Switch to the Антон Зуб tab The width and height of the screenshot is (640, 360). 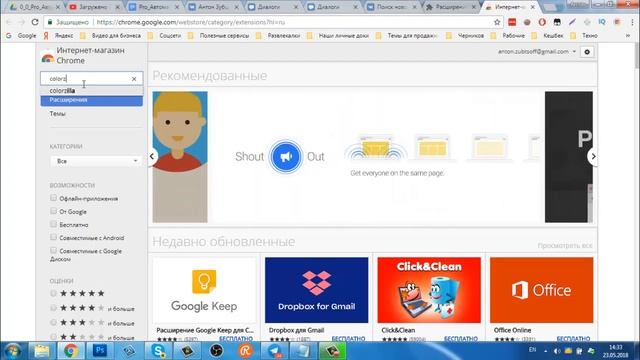[x=213, y=7]
